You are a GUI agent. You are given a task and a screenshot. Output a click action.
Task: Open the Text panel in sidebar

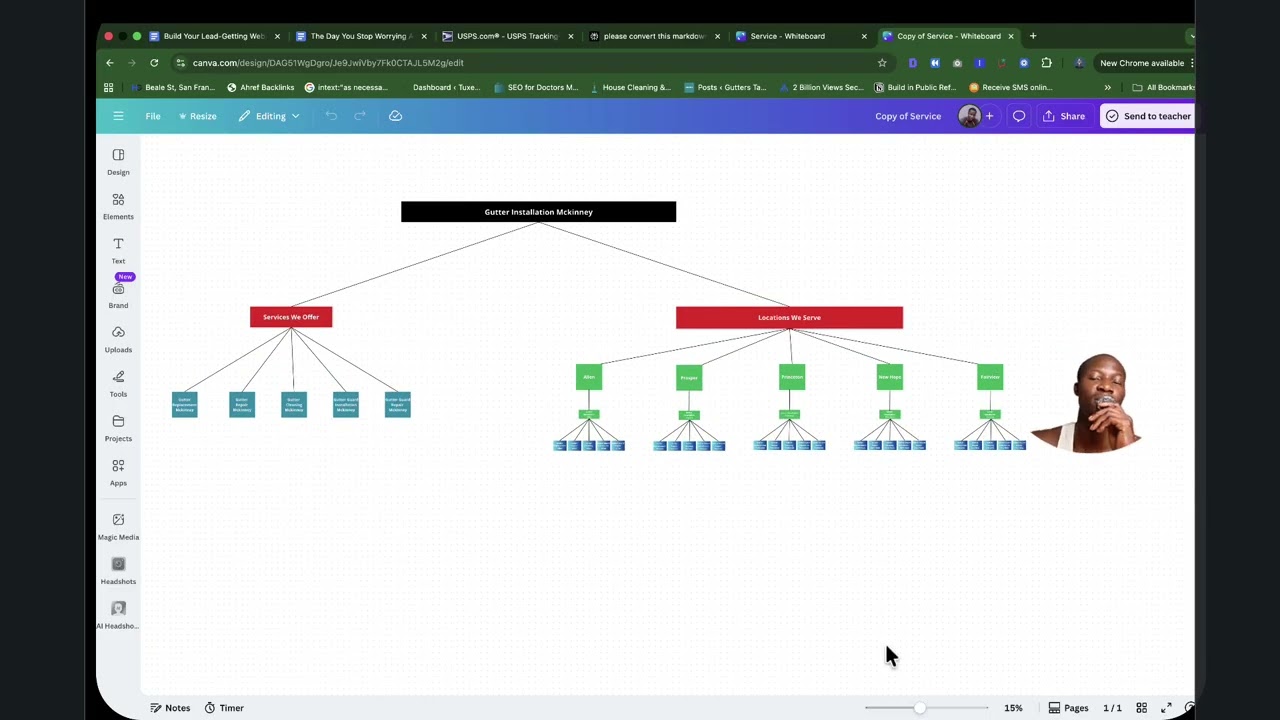118,250
